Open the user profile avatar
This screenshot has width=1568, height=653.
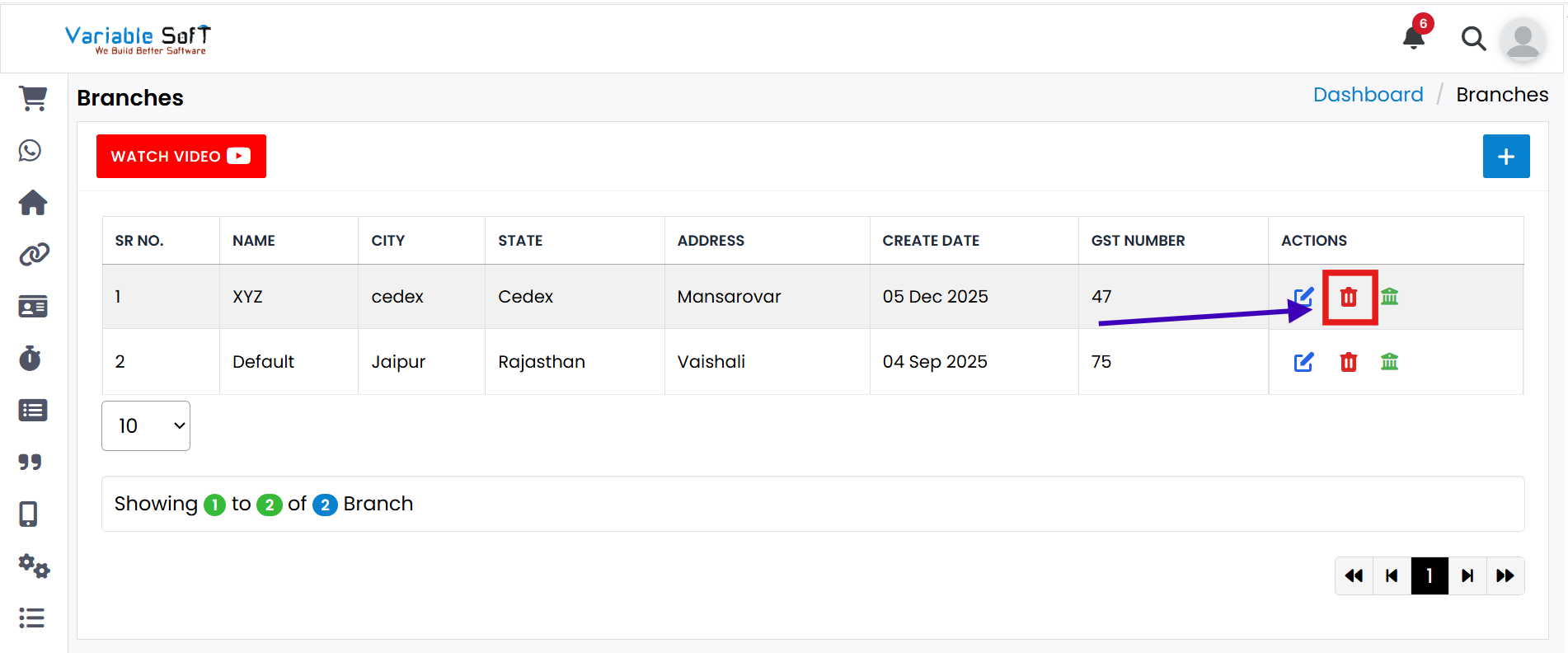click(1522, 40)
